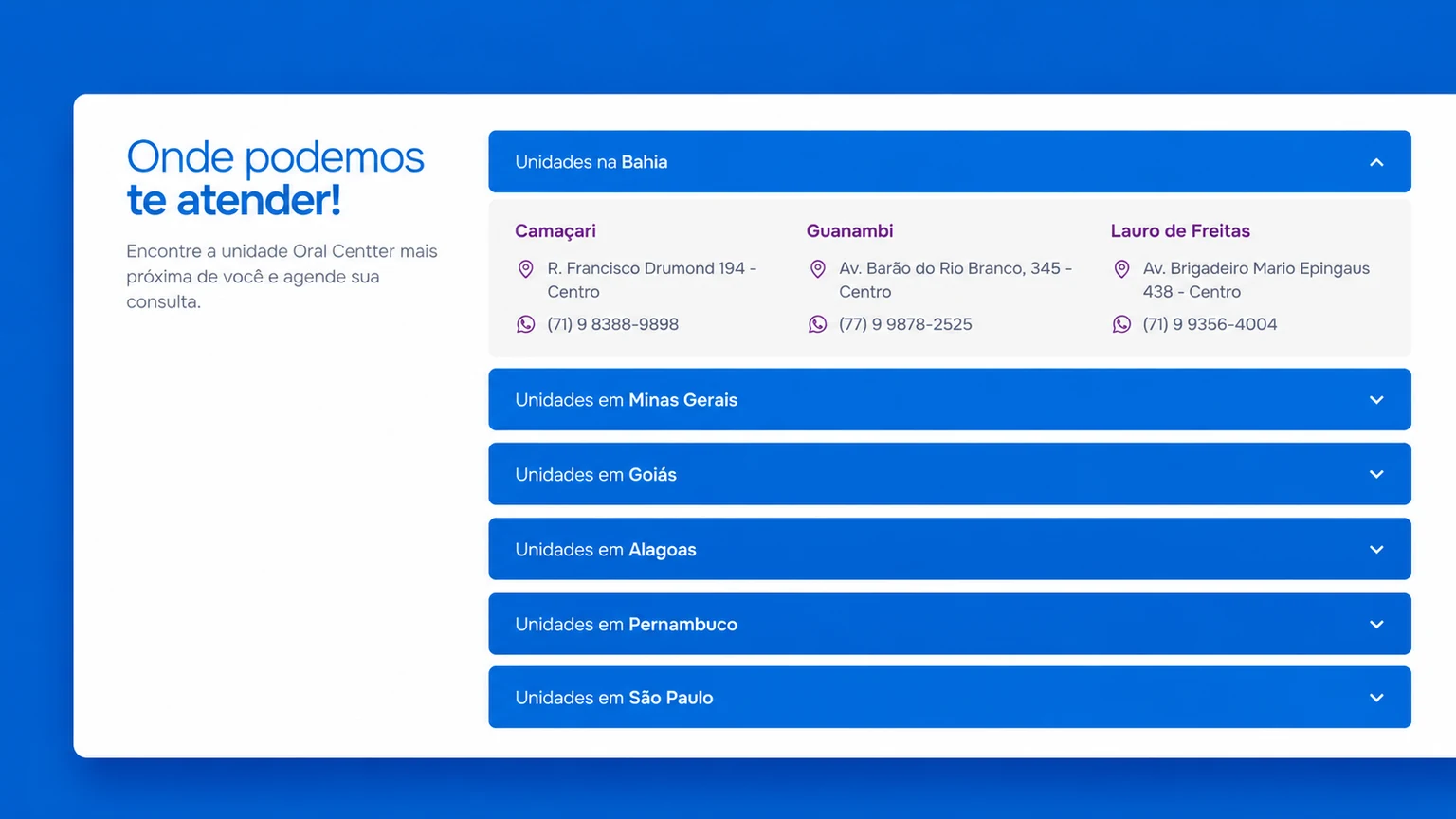The image size is (1456, 819).
Task: Expand the Minas Gerais chevron arrow
Action: pos(1376,400)
